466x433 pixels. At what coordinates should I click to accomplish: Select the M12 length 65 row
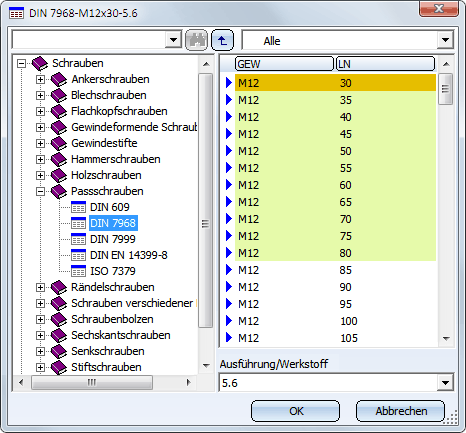click(335, 202)
